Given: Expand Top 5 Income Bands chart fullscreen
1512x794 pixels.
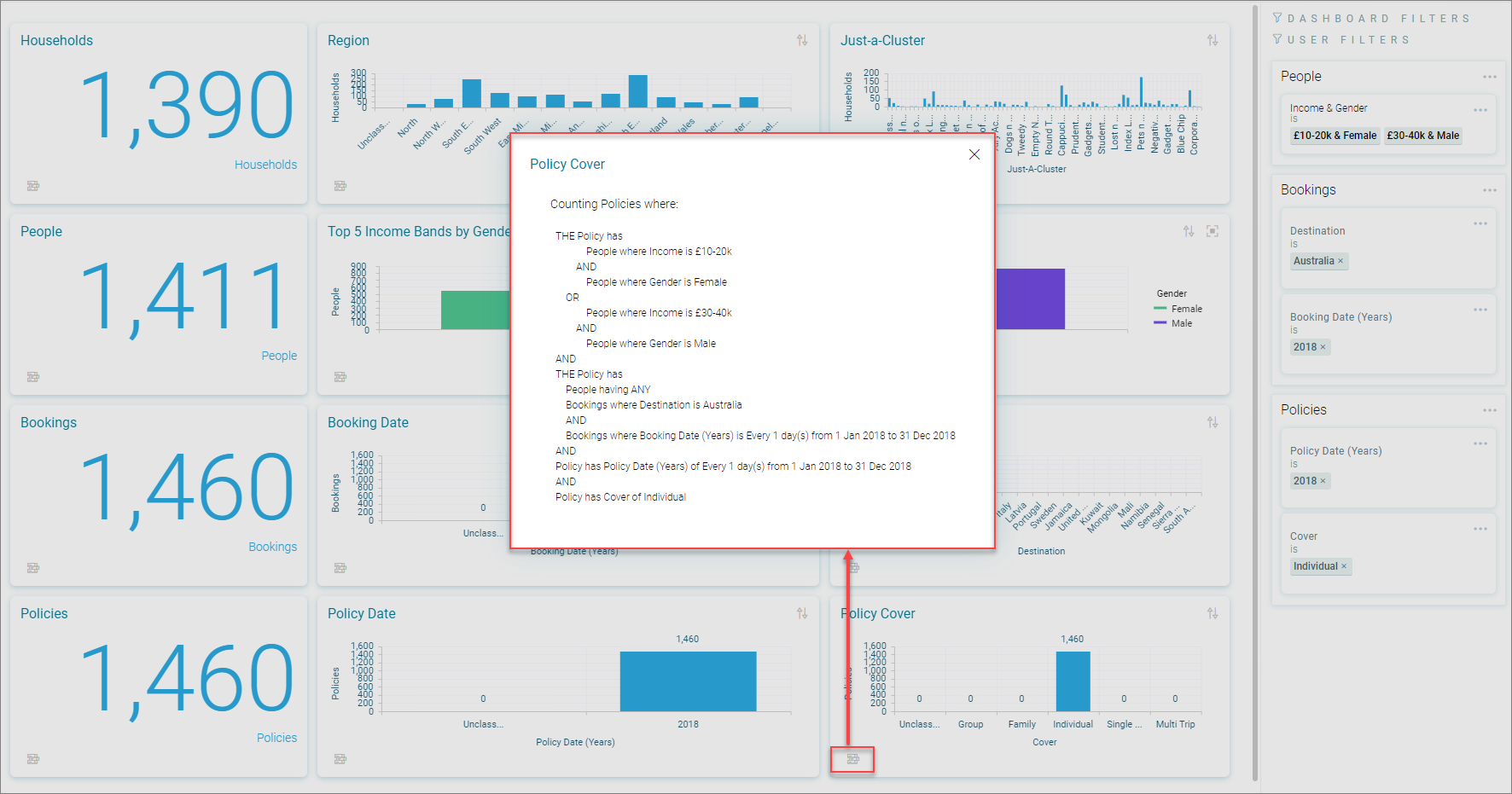Looking at the screenshot, I should (1213, 231).
